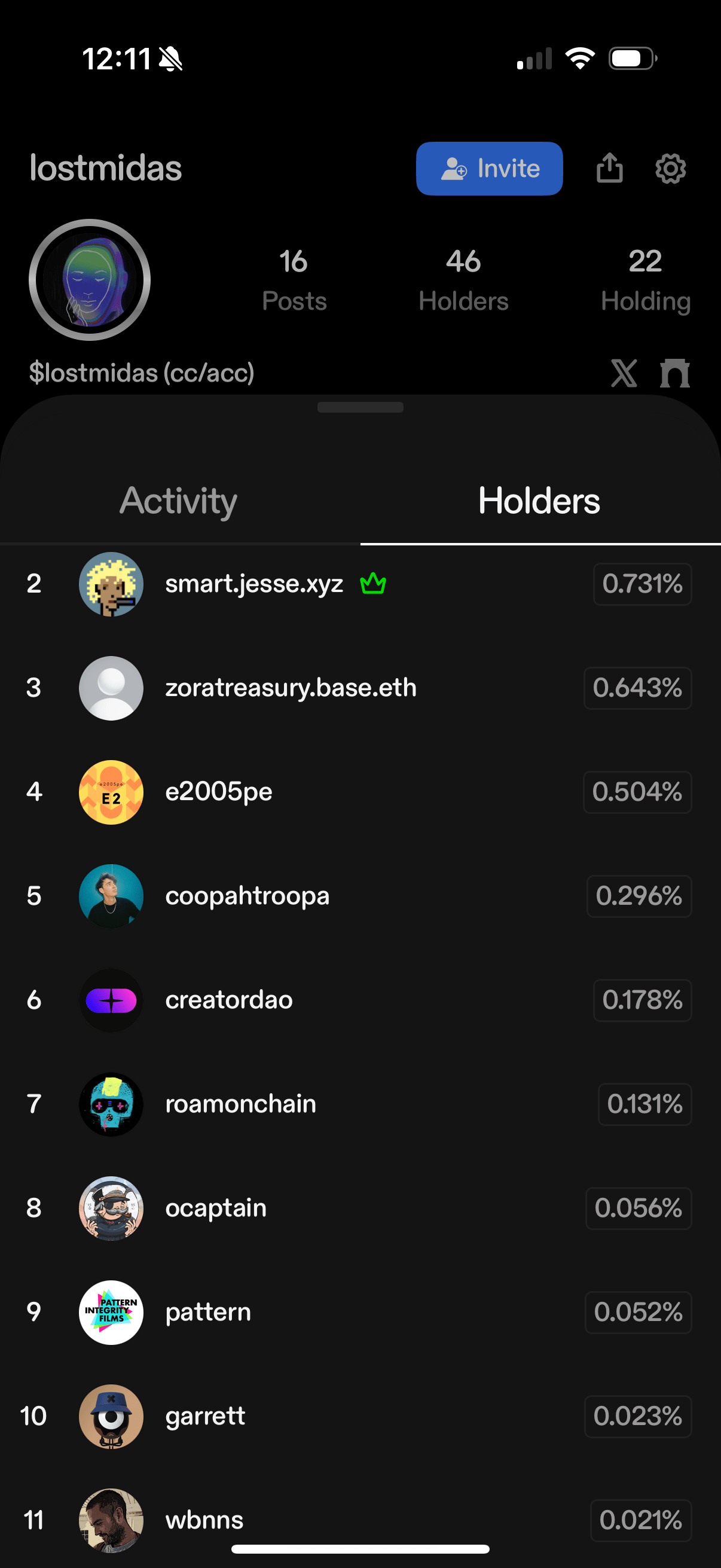Tap the lostmidas profile picture
This screenshot has width=721, height=1568.
coord(90,280)
